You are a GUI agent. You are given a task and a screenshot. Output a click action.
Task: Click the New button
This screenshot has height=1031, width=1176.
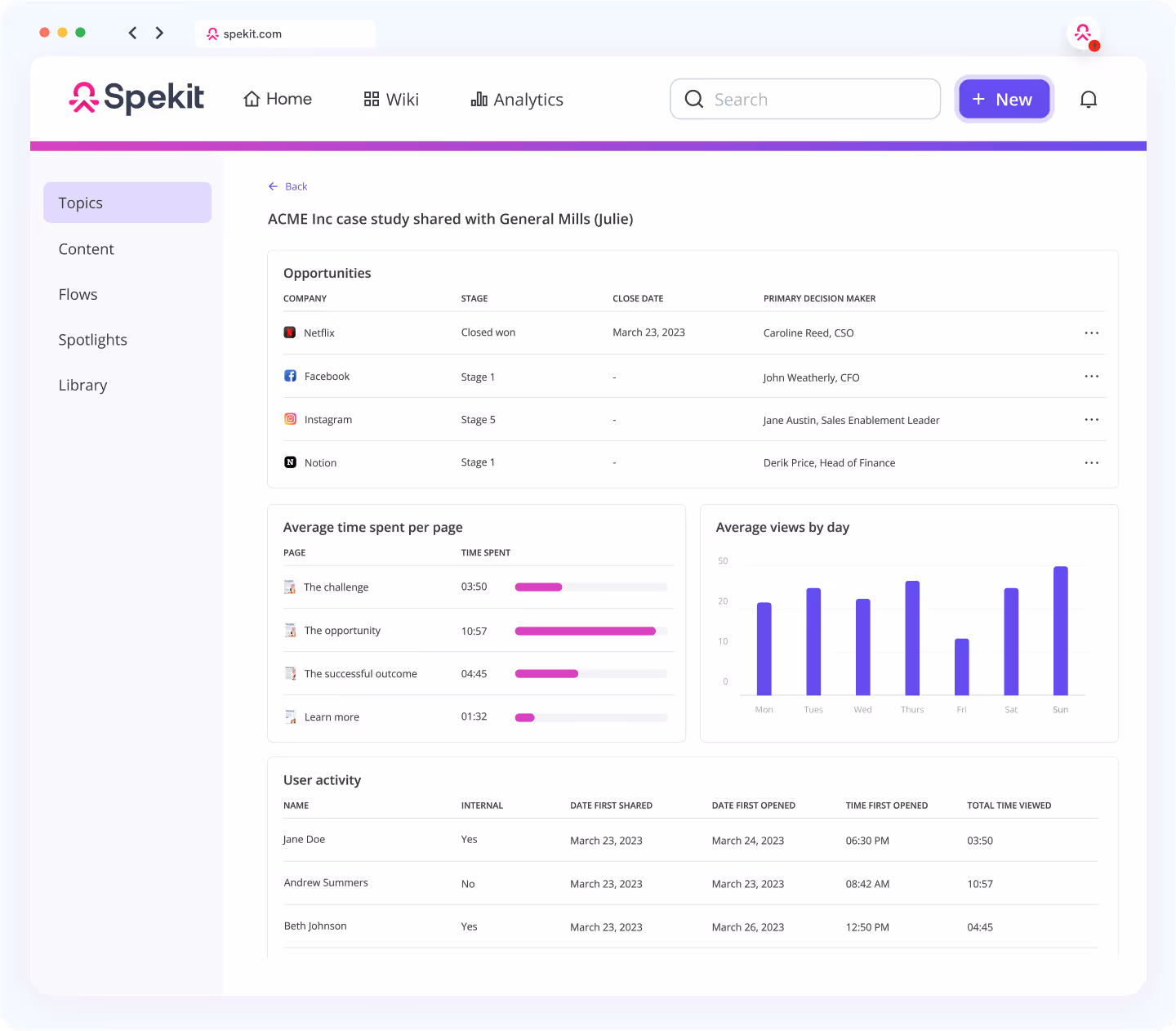pos(1004,99)
